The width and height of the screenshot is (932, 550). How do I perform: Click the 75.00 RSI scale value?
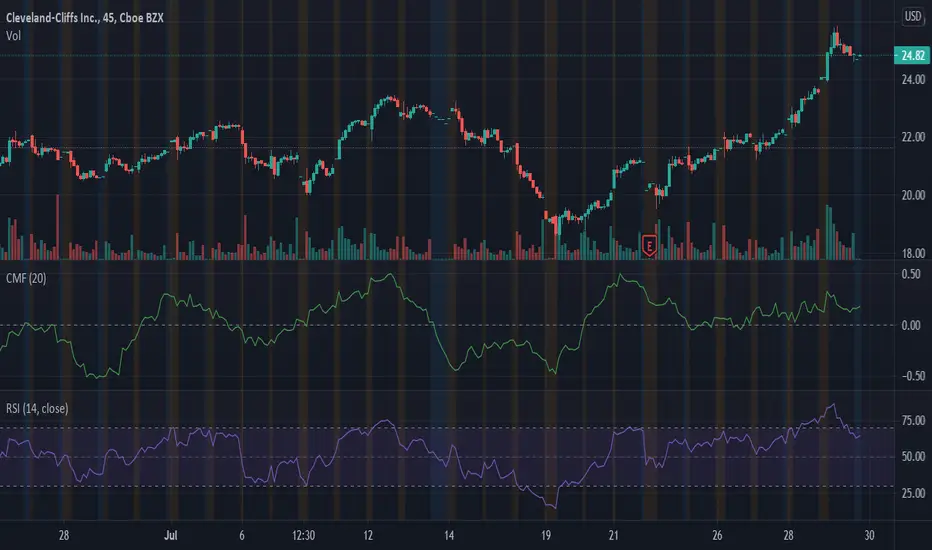tap(913, 420)
